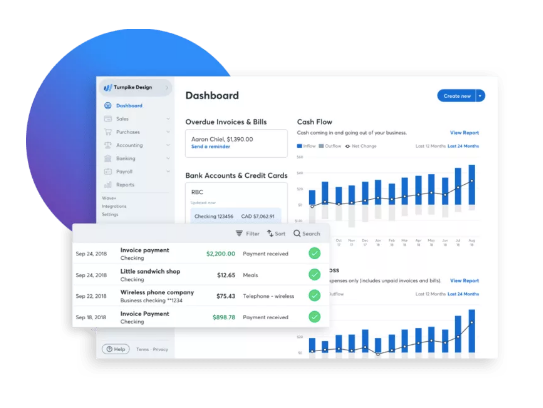Viewport: 543px width, 408px height.
Task: Open the Integrations sidebar link
Action: point(114,206)
